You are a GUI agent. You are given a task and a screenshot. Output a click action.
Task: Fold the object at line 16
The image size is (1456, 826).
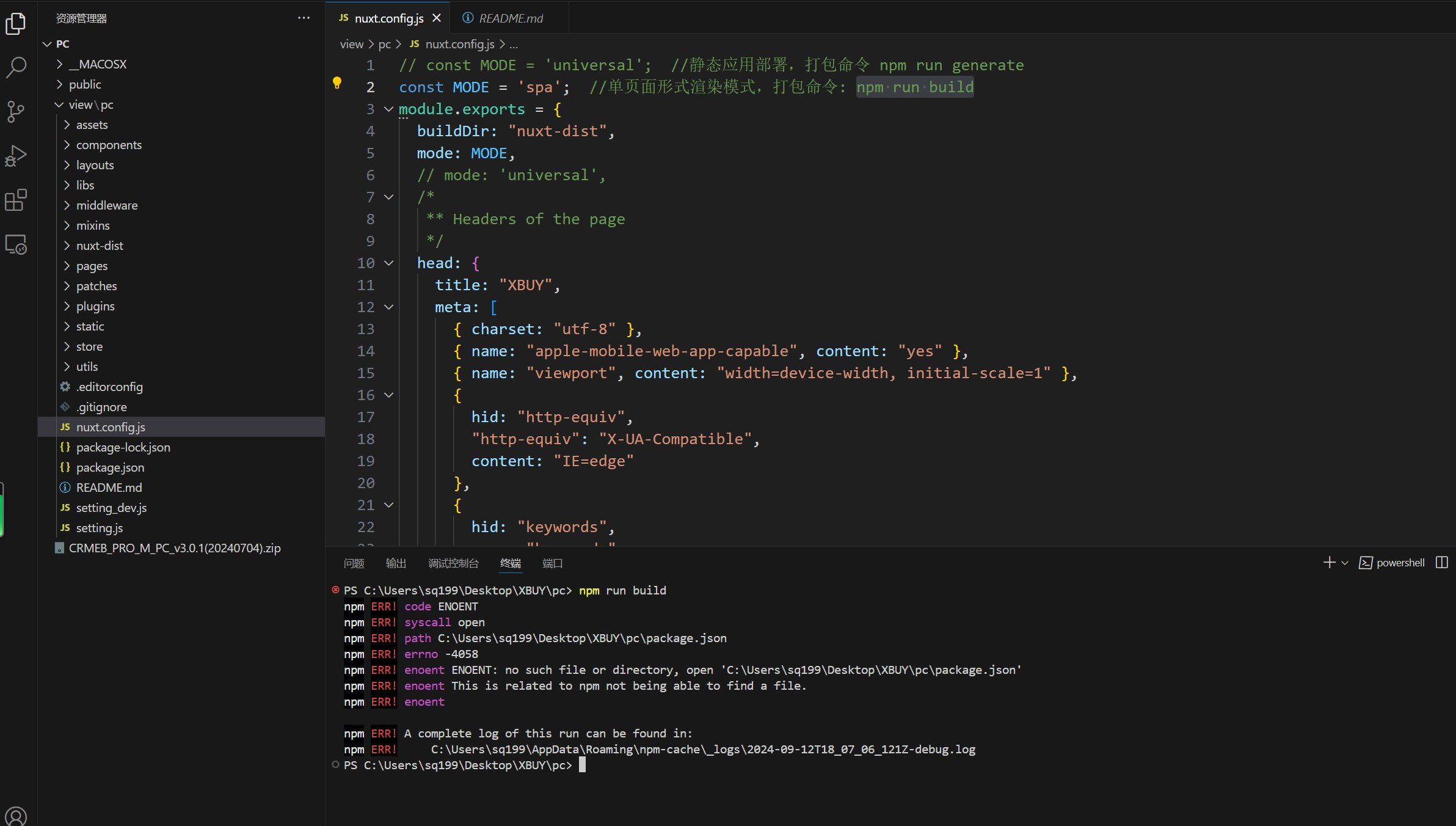tap(388, 395)
